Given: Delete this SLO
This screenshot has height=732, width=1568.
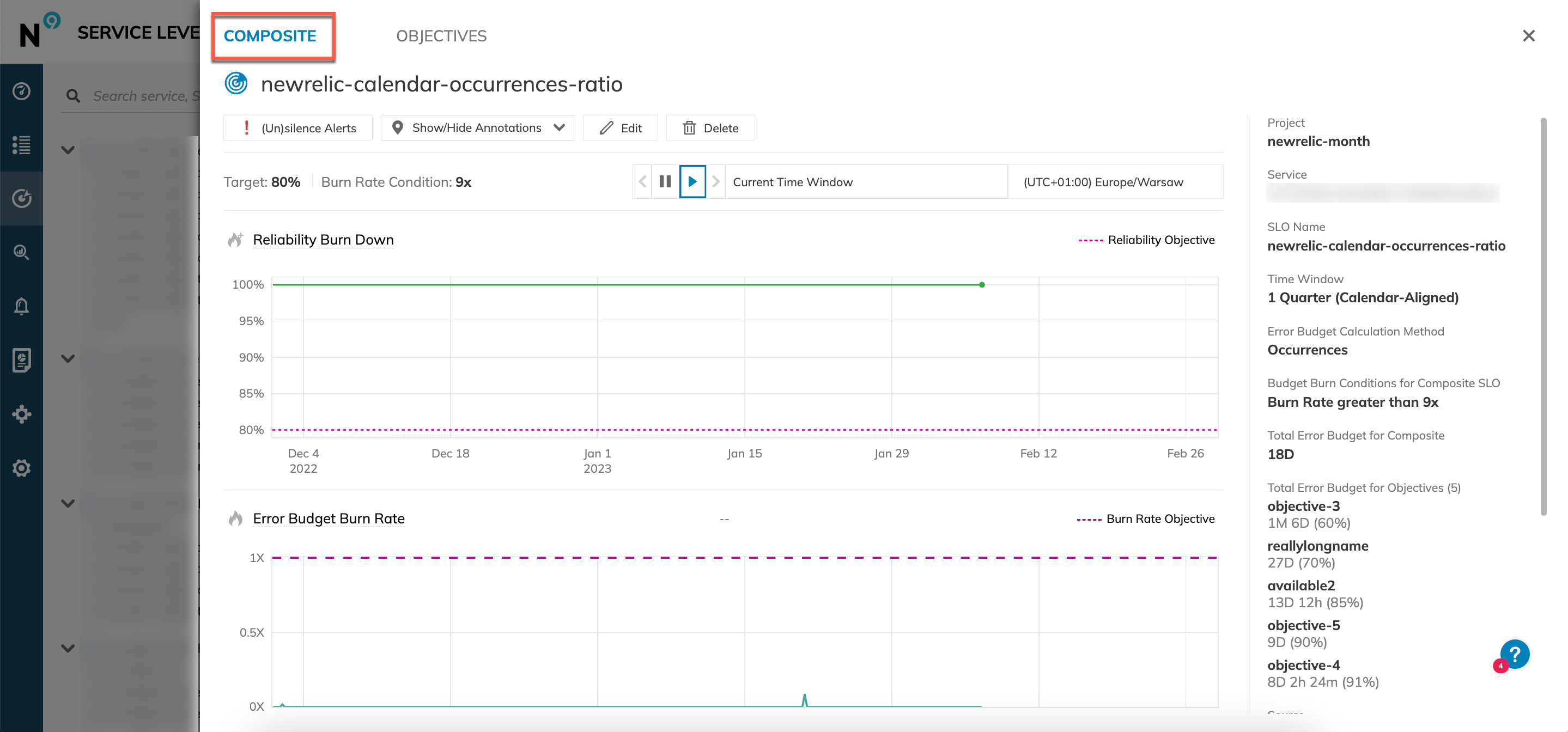Looking at the screenshot, I should pos(710,128).
